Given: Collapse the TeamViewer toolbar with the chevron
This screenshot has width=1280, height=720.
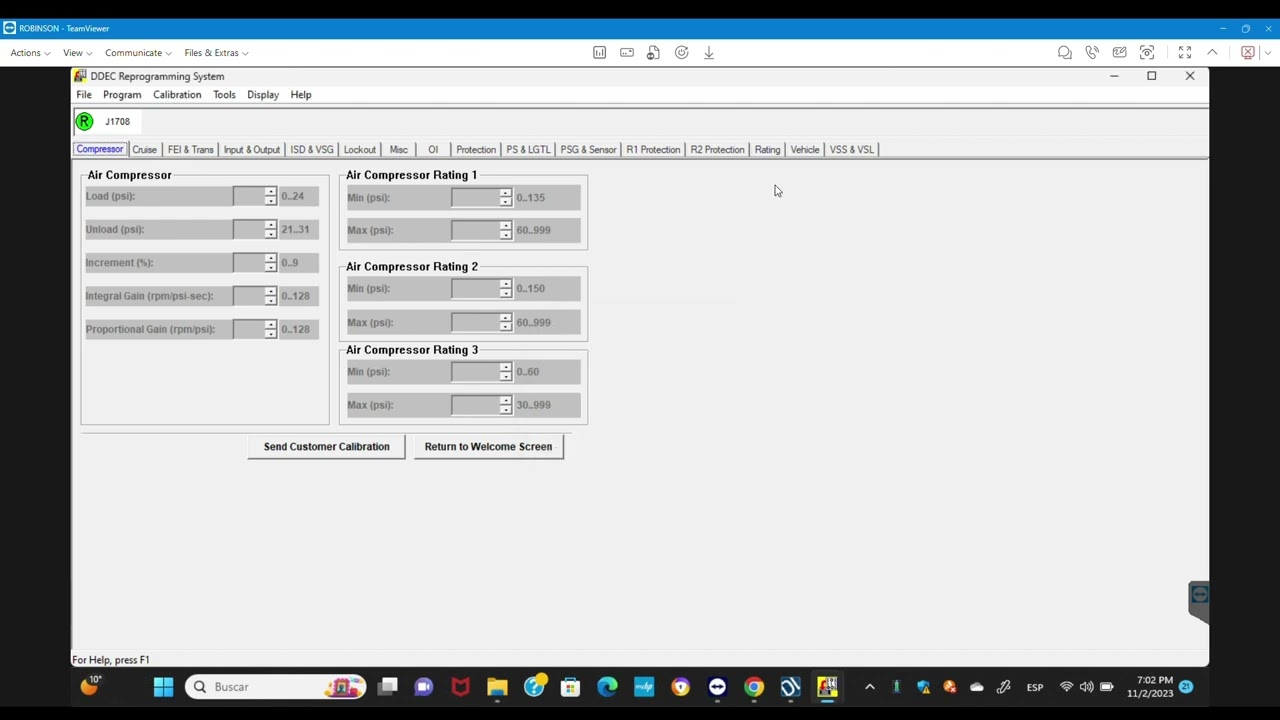Looking at the screenshot, I should pos(1212,53).
